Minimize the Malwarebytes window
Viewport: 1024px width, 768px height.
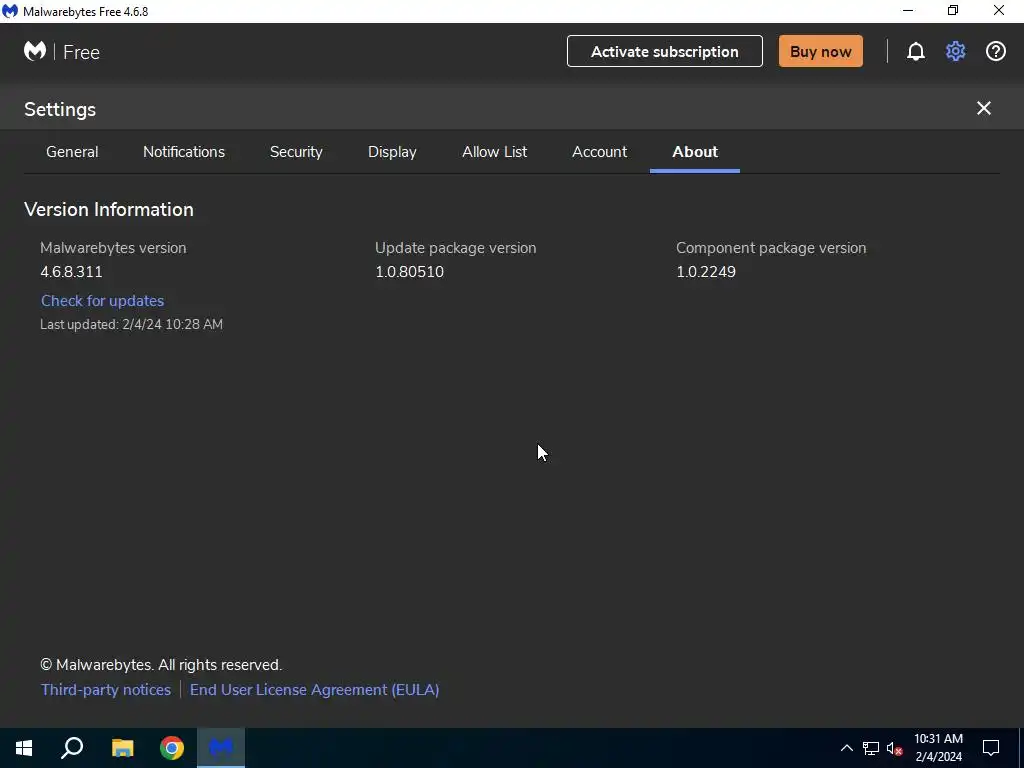point(908,11)
